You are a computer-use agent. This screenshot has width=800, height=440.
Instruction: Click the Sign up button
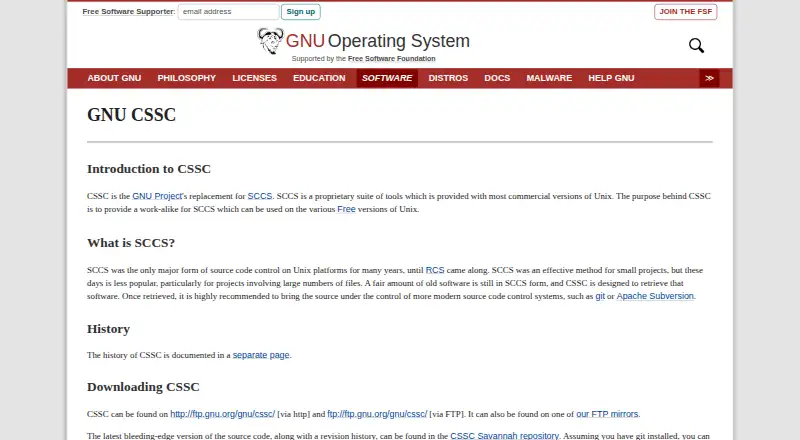(x=301, y=12)
